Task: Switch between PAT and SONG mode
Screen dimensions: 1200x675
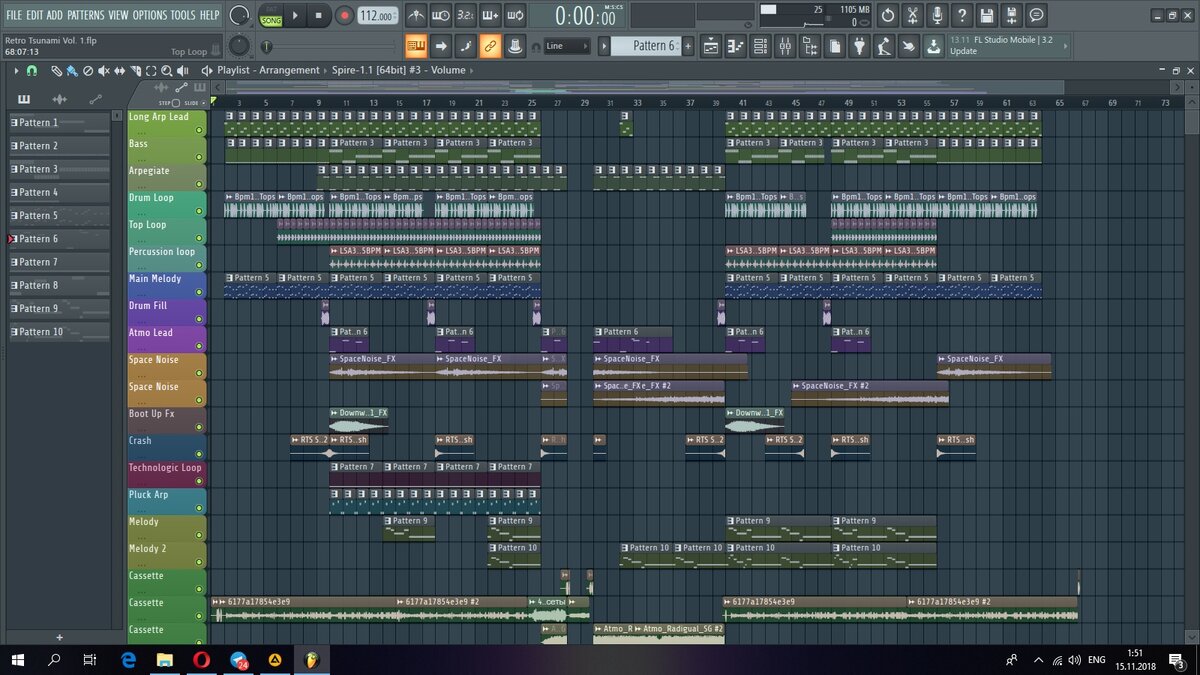Action: [x=271, y=15]
